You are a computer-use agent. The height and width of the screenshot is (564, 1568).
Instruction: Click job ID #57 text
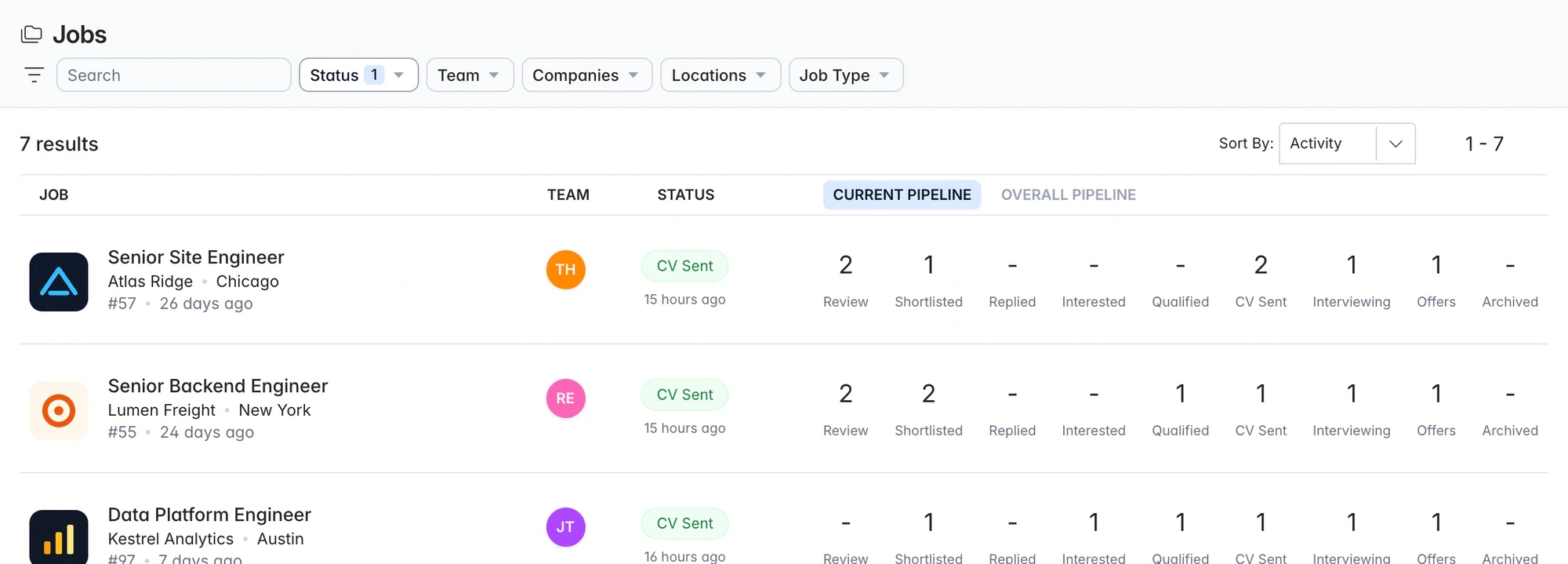pos(122,303)
